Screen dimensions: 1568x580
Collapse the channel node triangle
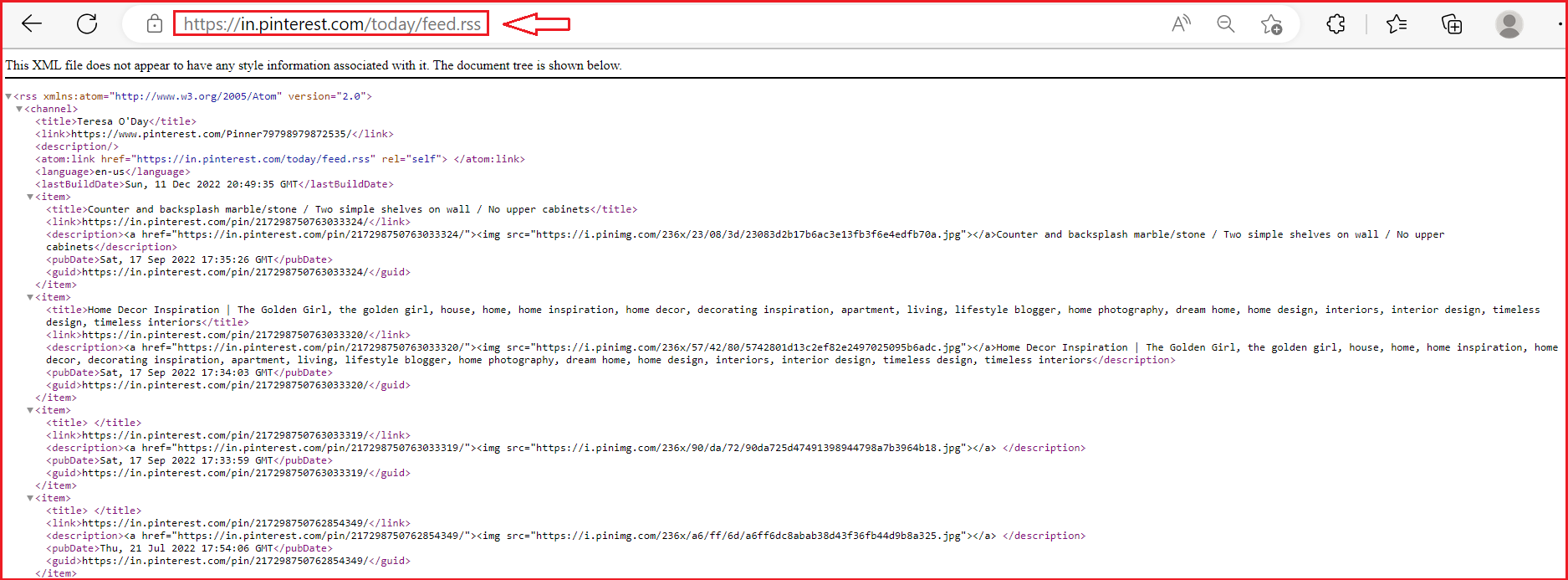(19, 110)
